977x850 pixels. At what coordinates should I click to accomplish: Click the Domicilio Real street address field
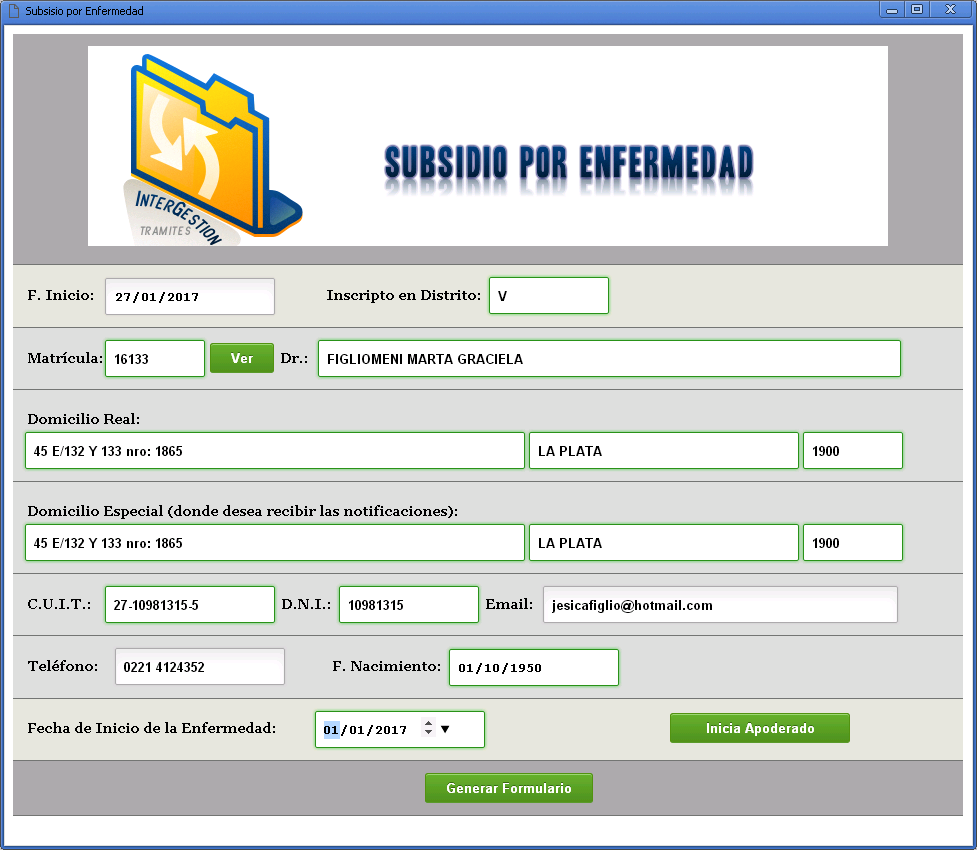[275, 451]
